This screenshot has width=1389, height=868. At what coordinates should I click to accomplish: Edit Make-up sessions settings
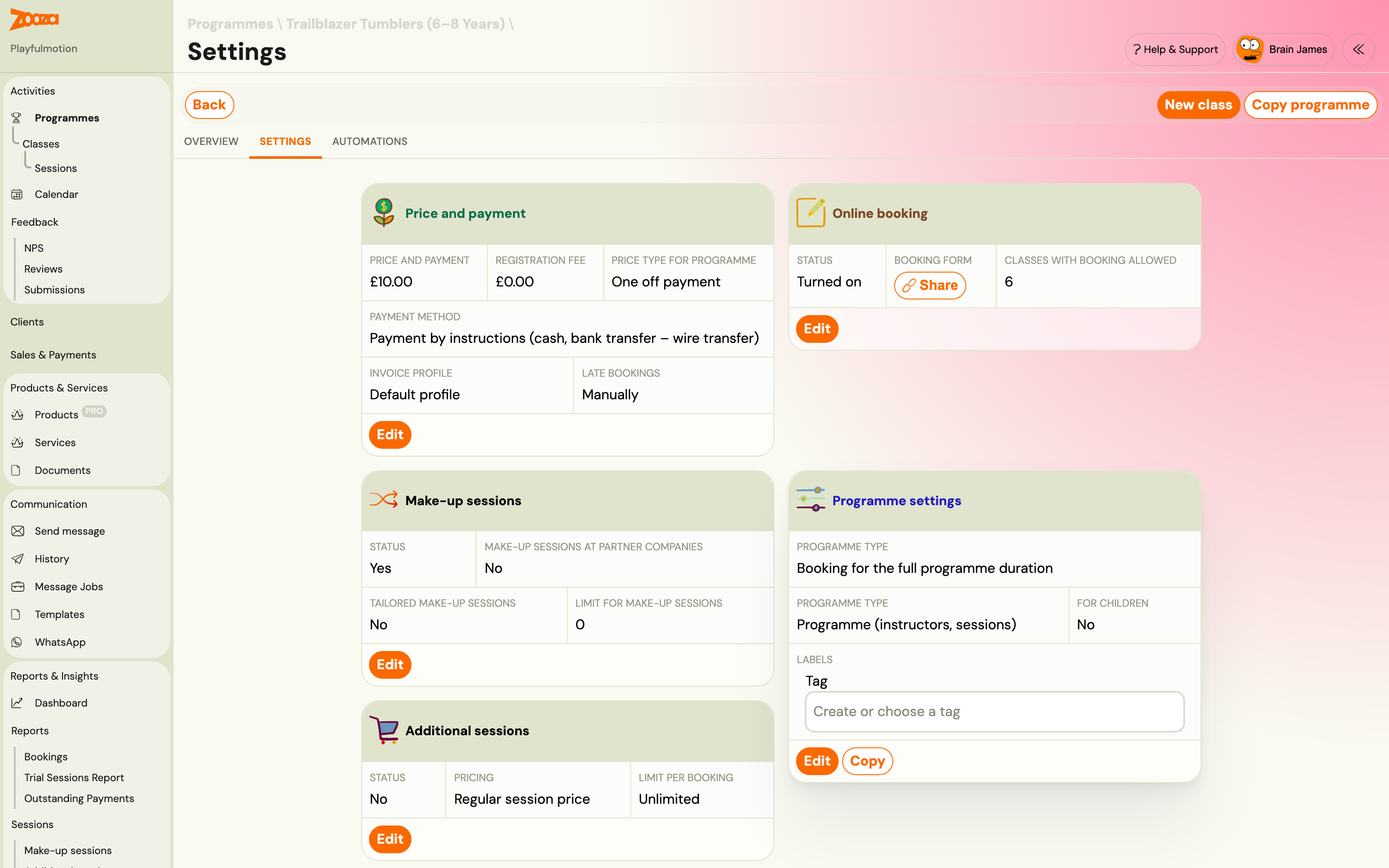coord(390,665)
